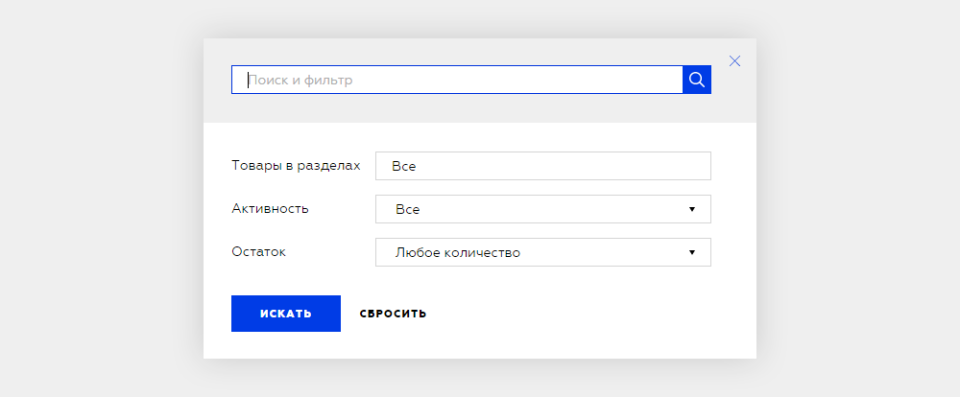Click the 'Все' value in Активность
The image size is (960, 397).
point(408,210)
